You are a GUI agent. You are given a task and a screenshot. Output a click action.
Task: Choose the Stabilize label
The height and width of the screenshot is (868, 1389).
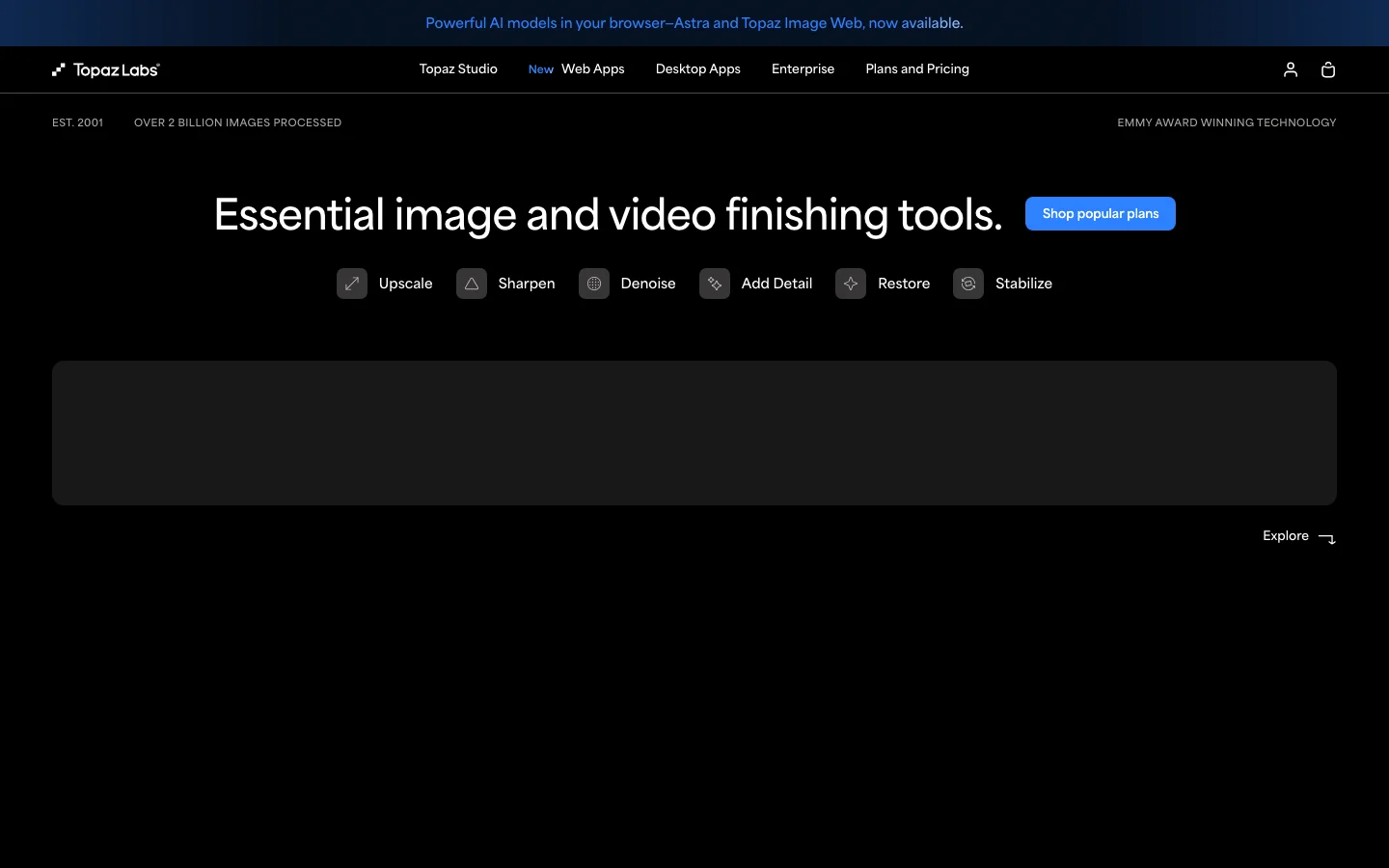pos(1023,284)
